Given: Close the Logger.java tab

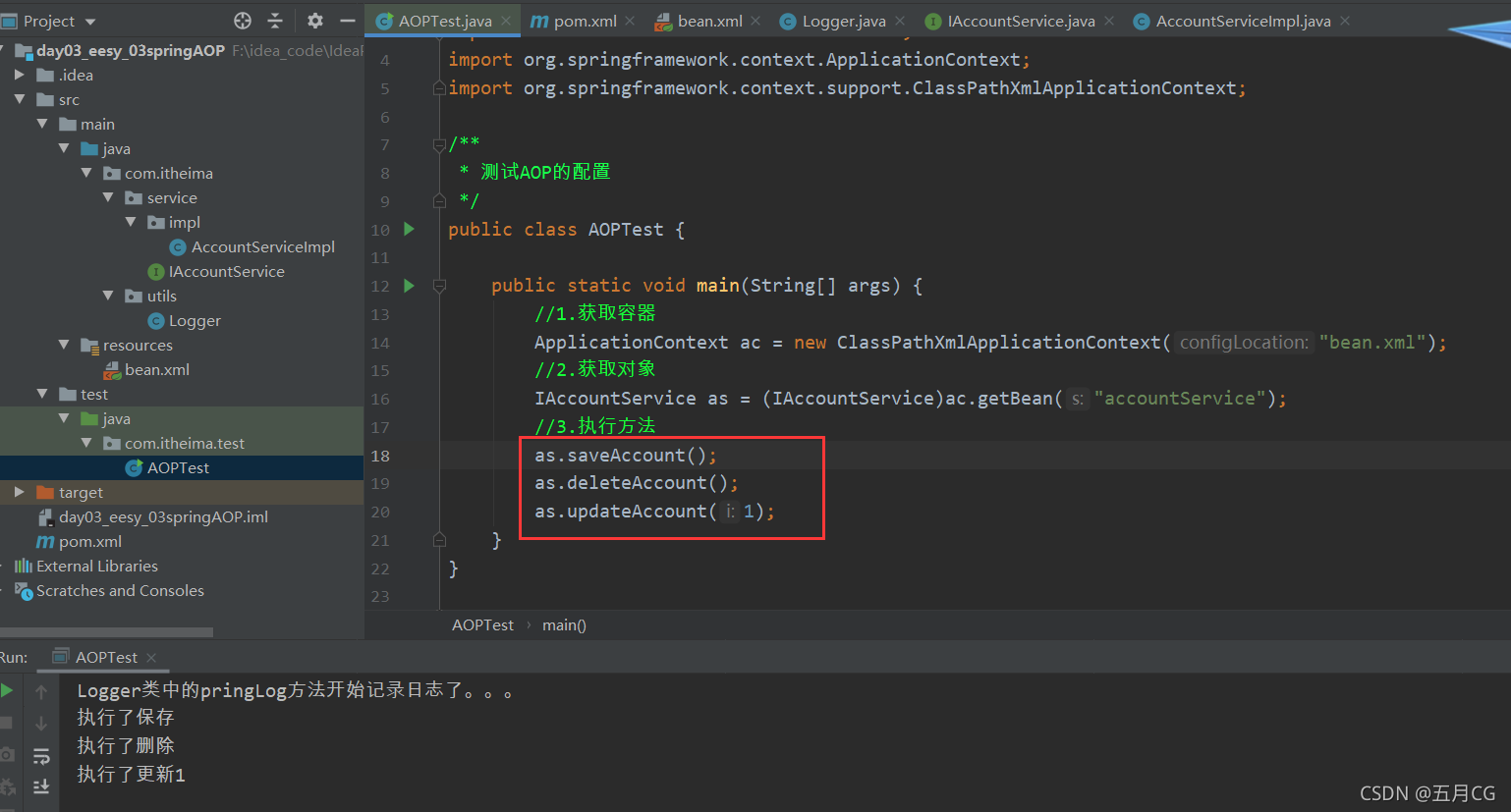Looking at the screenshot, I should click(900, 21).
